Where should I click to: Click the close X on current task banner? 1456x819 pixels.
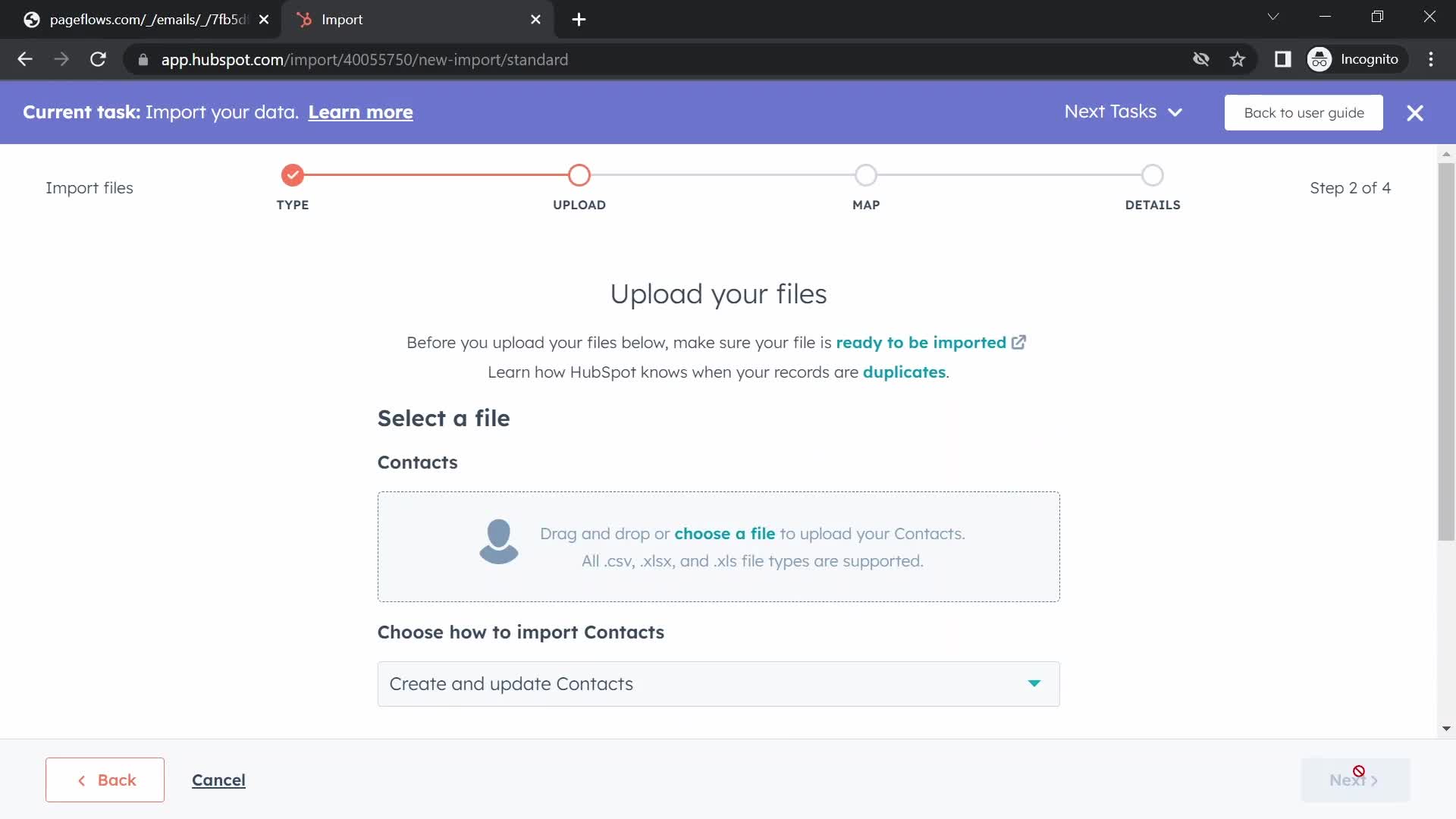(x=1415, y=112)
